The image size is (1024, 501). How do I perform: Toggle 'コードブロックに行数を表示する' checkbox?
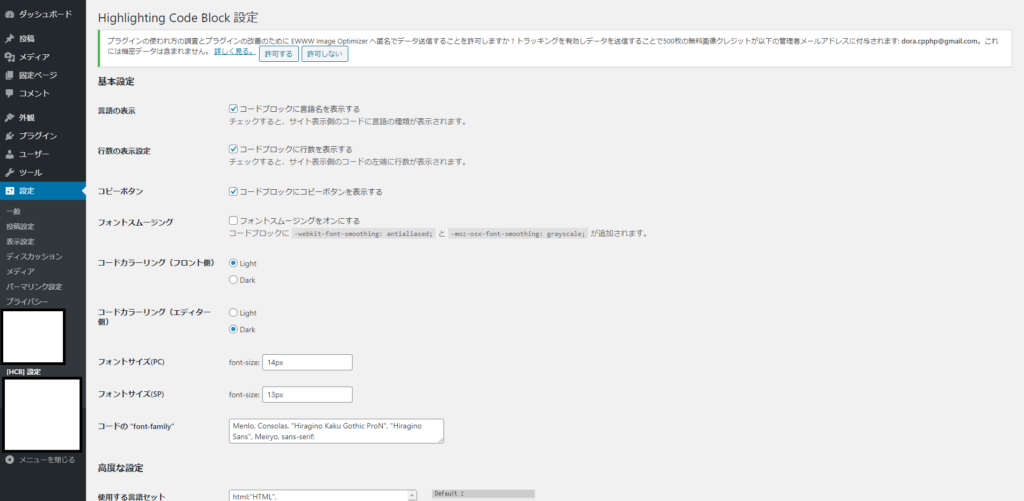point(233,149)
